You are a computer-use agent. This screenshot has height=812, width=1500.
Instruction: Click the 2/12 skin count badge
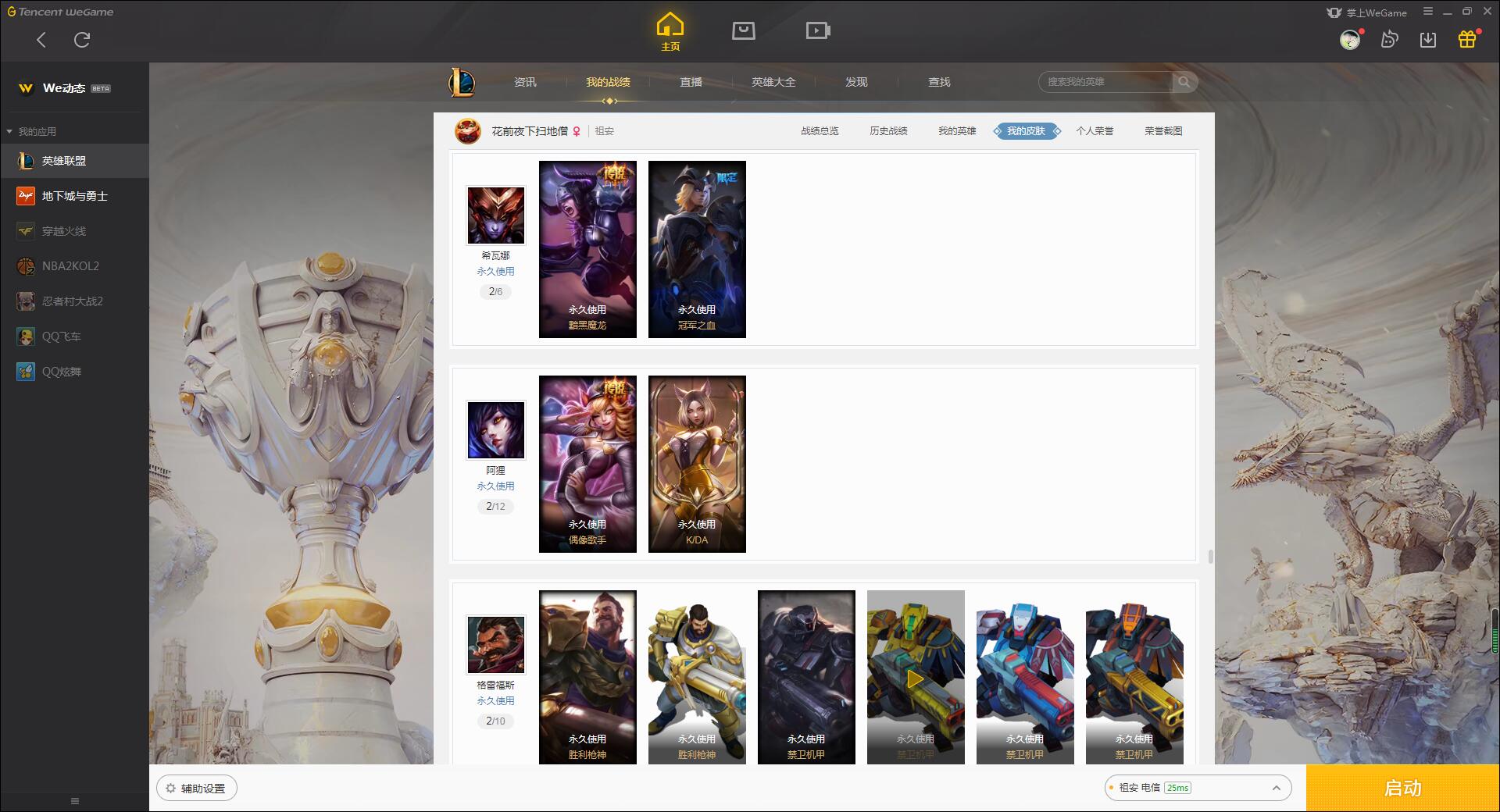pos(496,507)
